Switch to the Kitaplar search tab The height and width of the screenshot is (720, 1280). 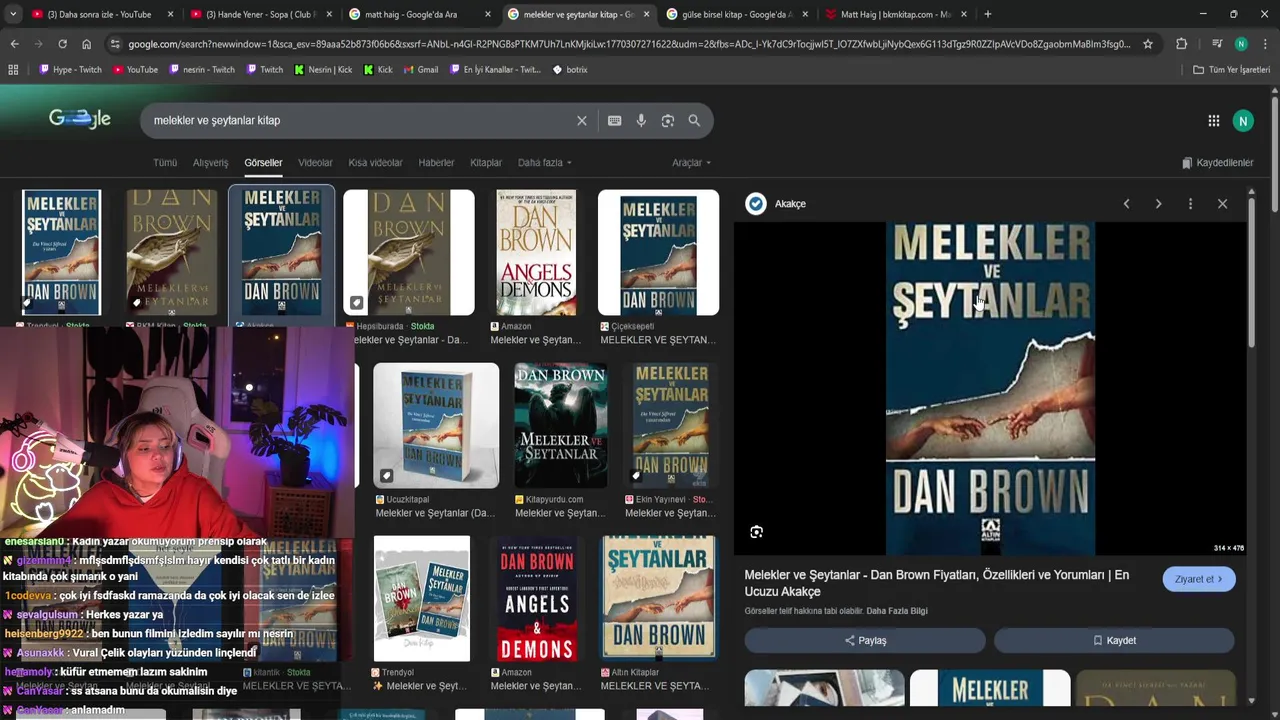486,163
